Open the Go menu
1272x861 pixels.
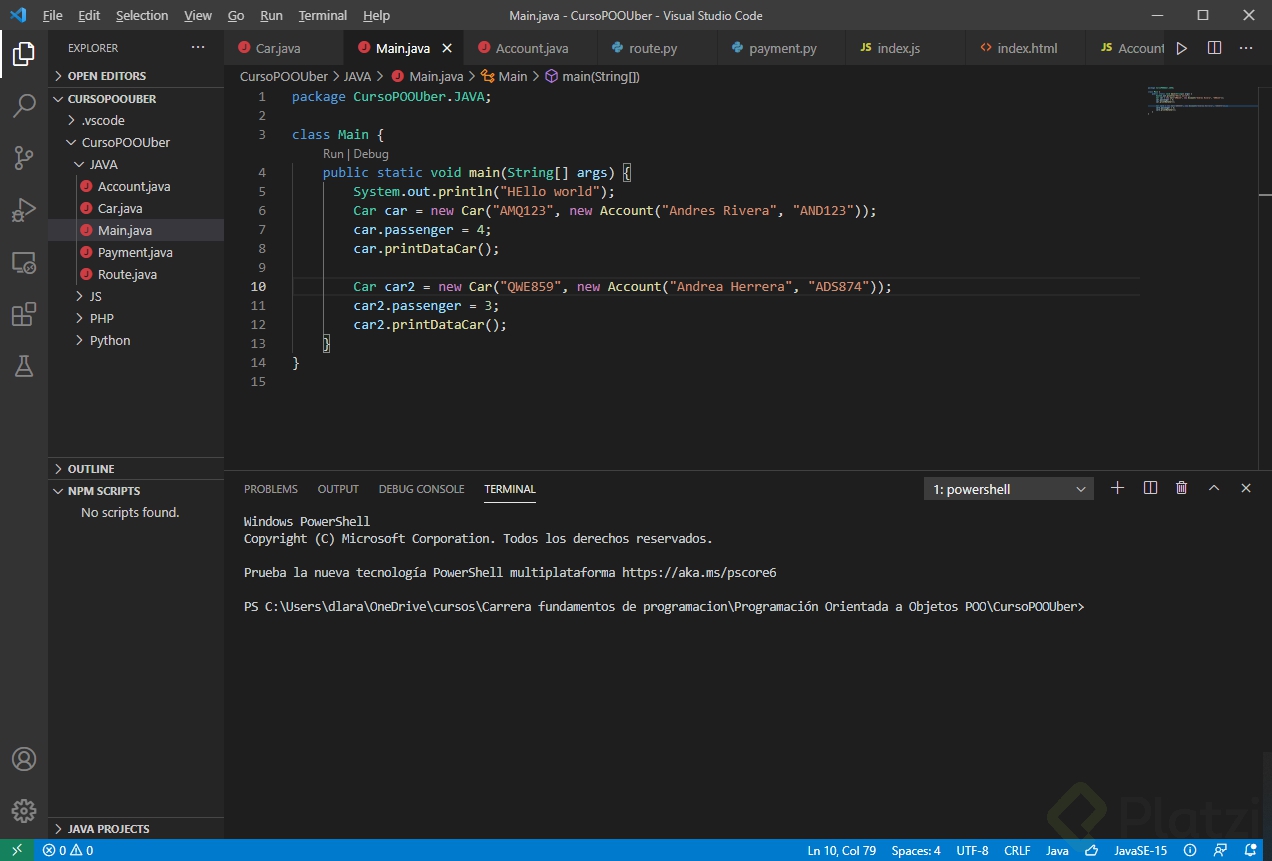[236, 15]
